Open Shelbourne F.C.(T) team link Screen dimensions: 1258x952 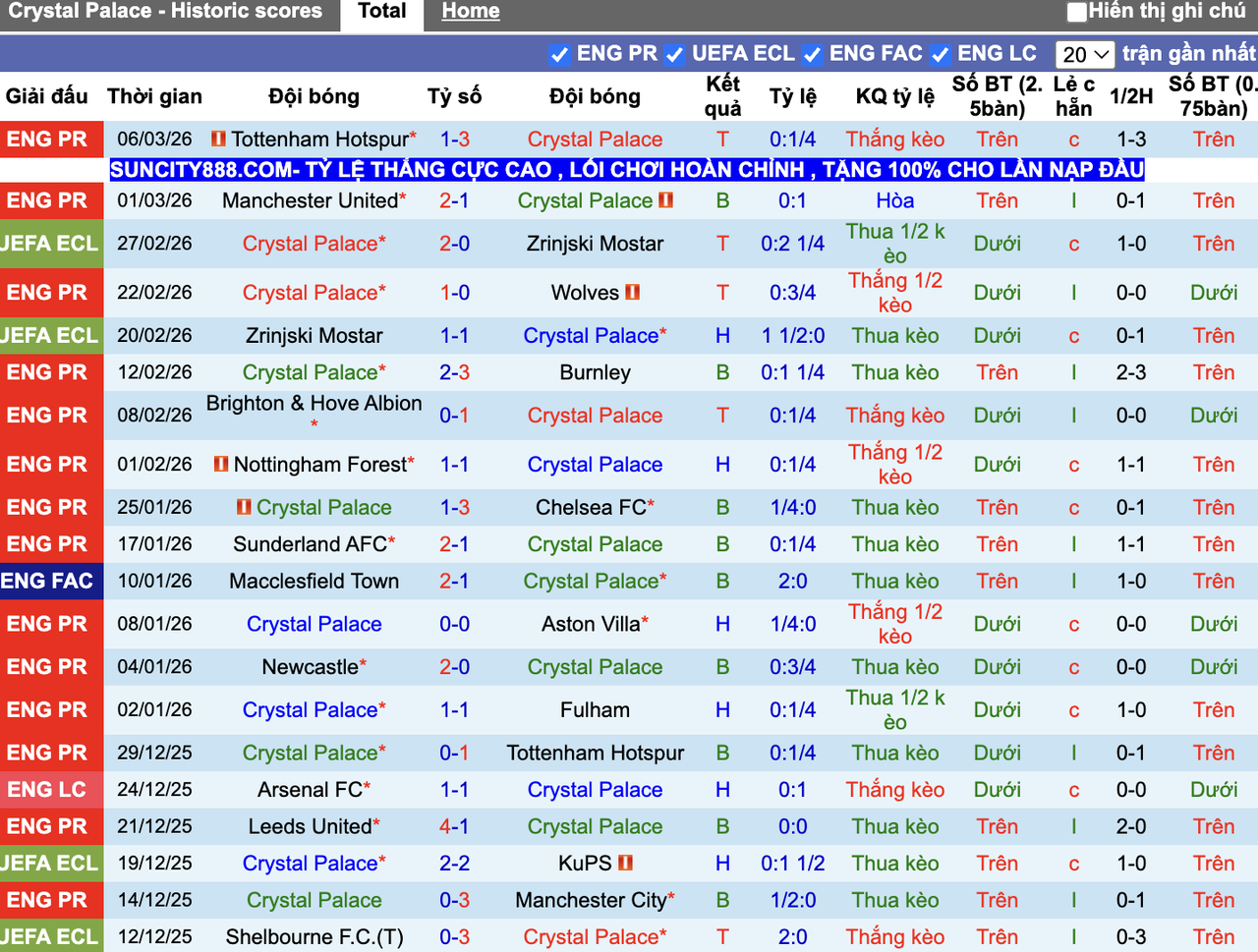(x=314, y=937)
